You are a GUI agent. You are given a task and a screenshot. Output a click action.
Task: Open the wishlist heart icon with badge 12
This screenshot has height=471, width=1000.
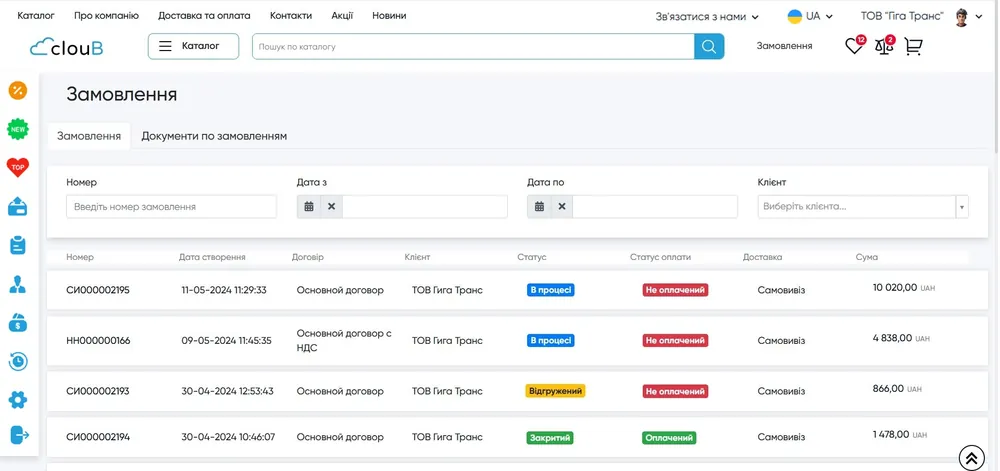pyautogui.click(x=854, y=45)
